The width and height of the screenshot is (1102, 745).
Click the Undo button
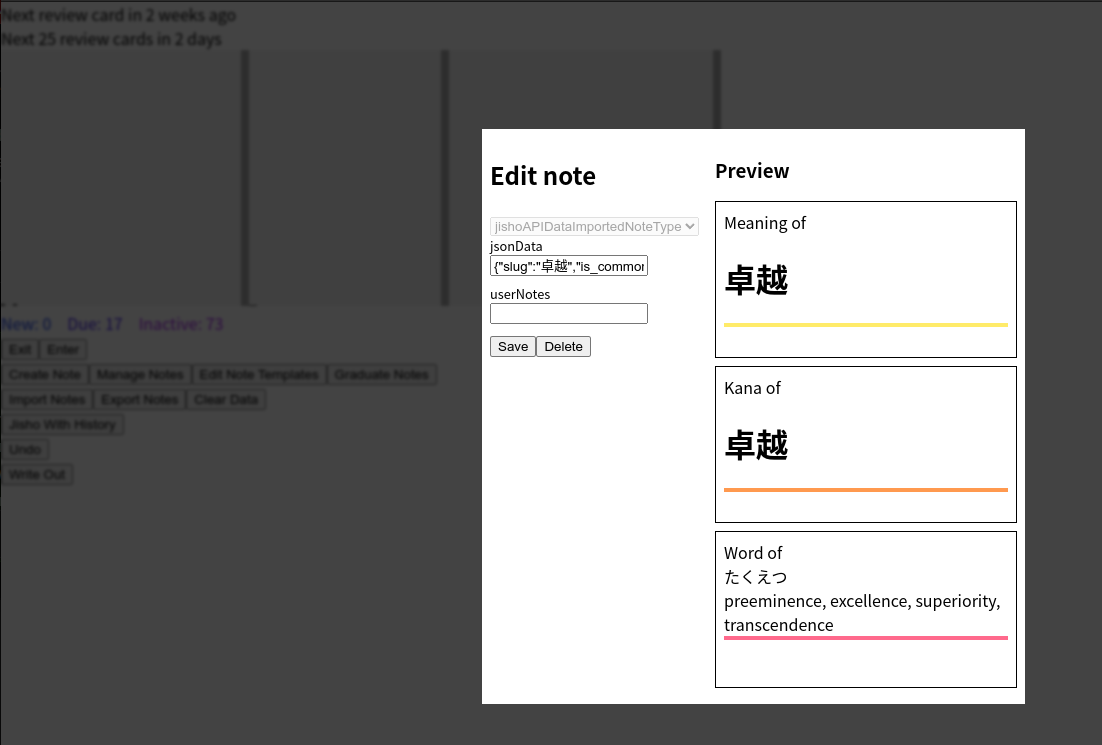24,449
